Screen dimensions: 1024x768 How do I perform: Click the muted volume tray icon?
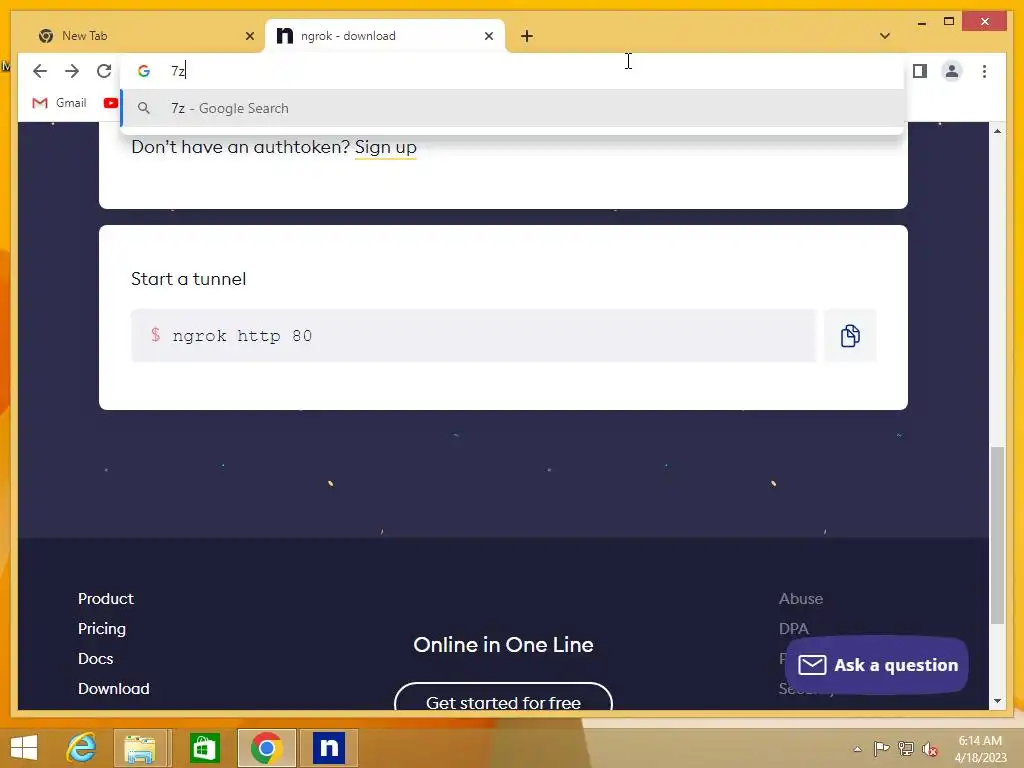(929, 749)
